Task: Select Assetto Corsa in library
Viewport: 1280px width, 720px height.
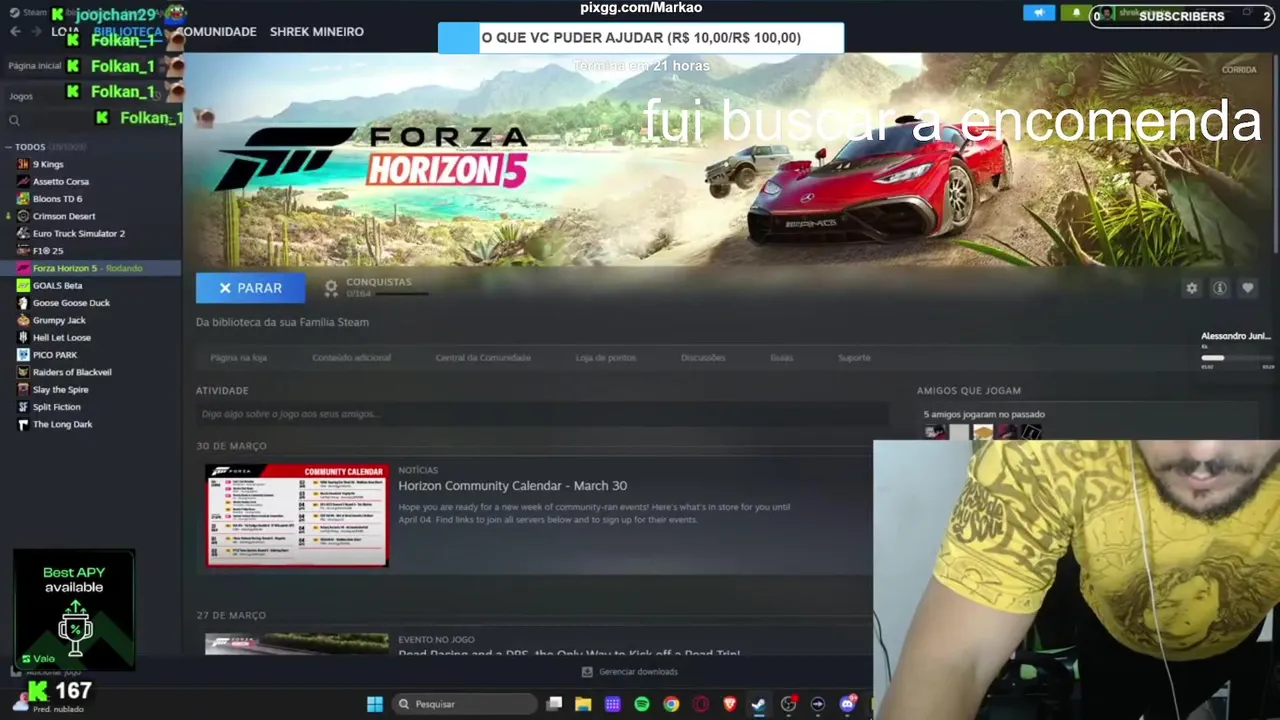Action: pos(61,181)
